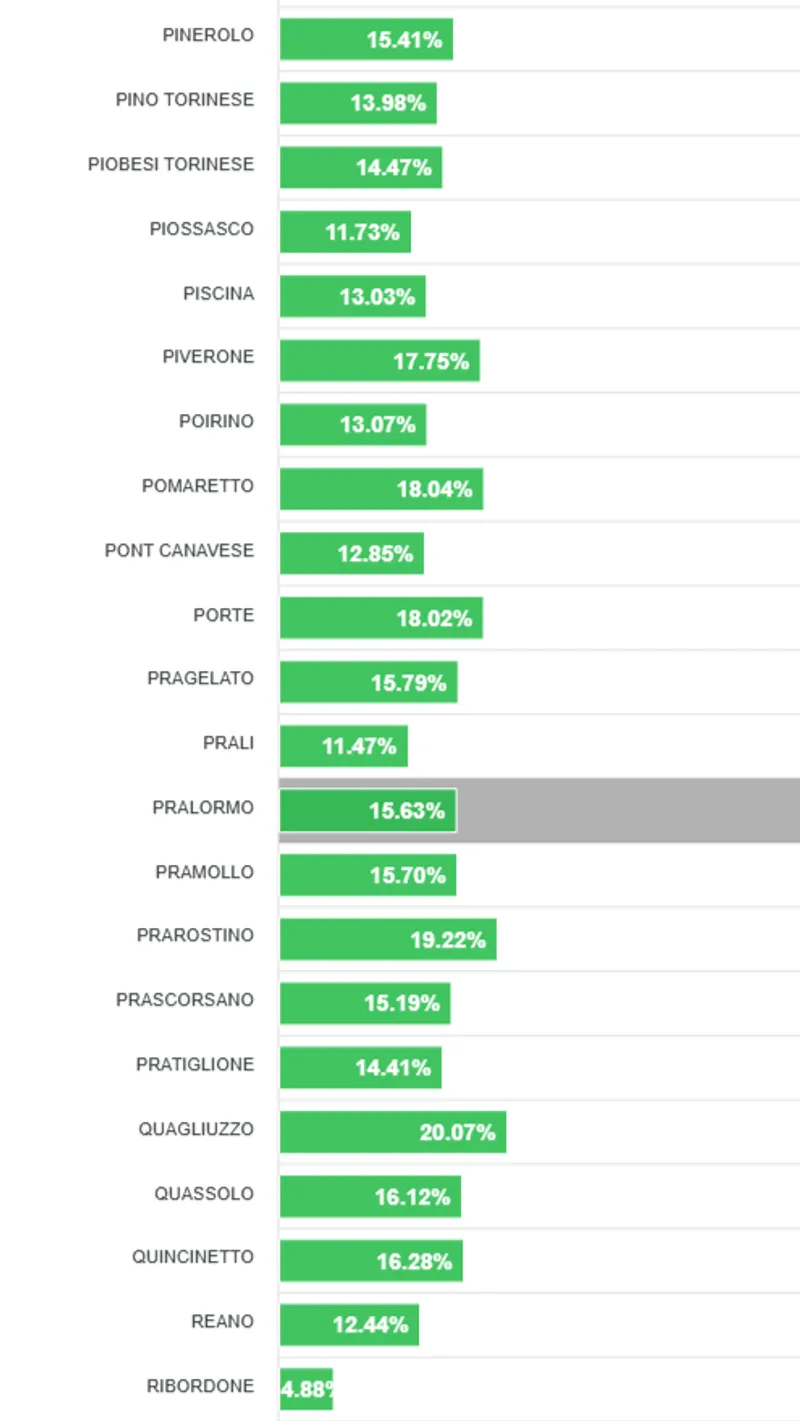This screenshot has height=1421, width=800.
Task: Select the PINO TORINESE green bar
Action: [x=358, y=103]
